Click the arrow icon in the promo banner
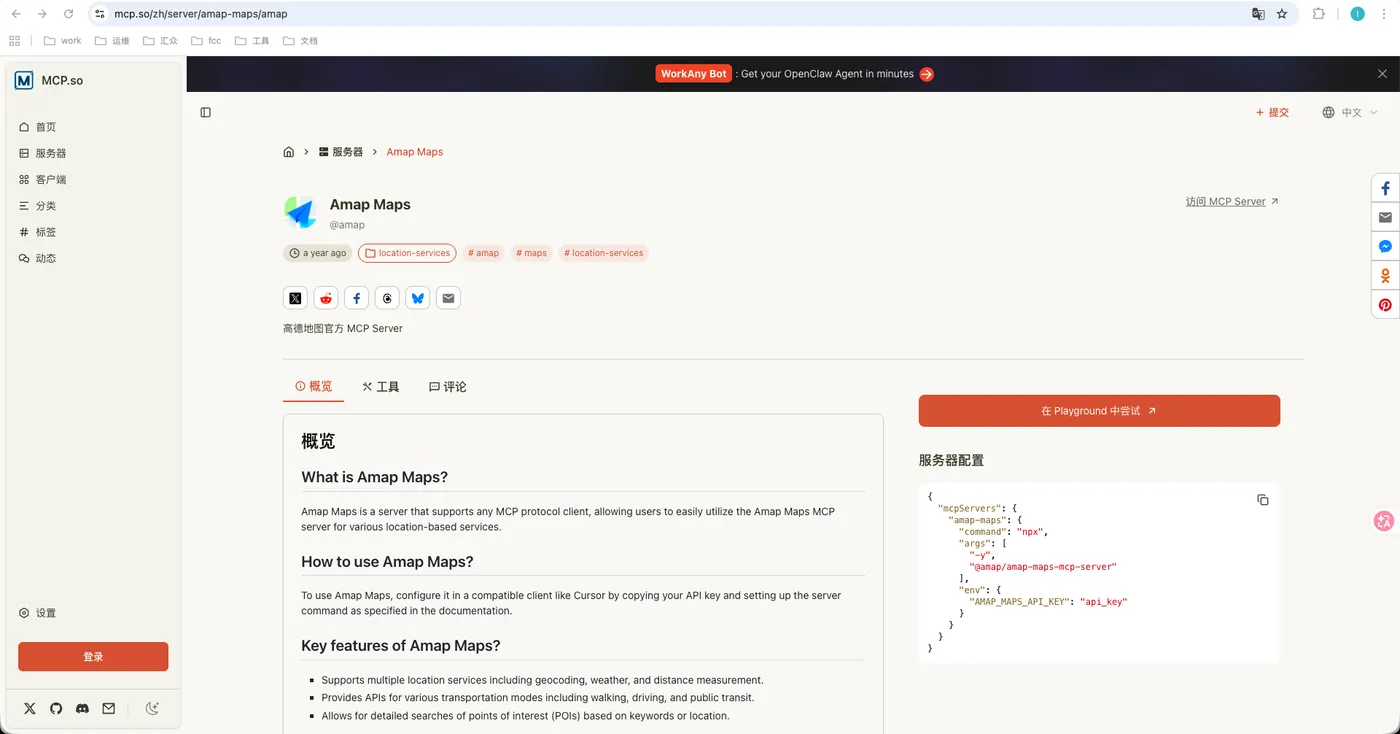This screenshot has height=734, width=1400. point(927,74)
